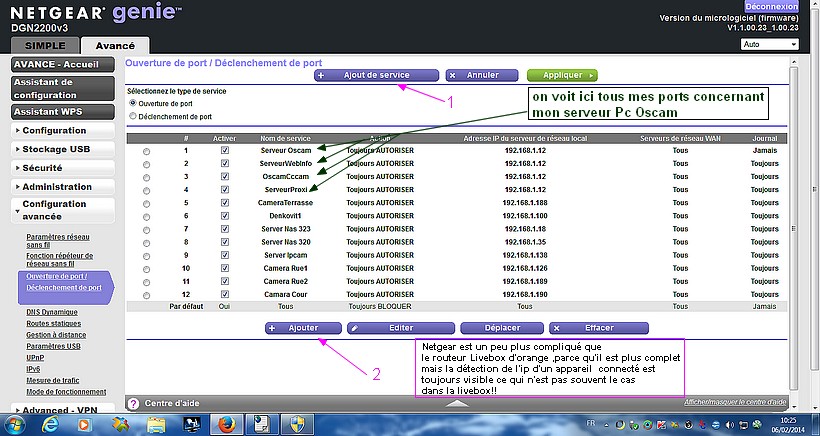Click the Annuler button
Viewport: 820px width, 436px height.
(481, 75)
